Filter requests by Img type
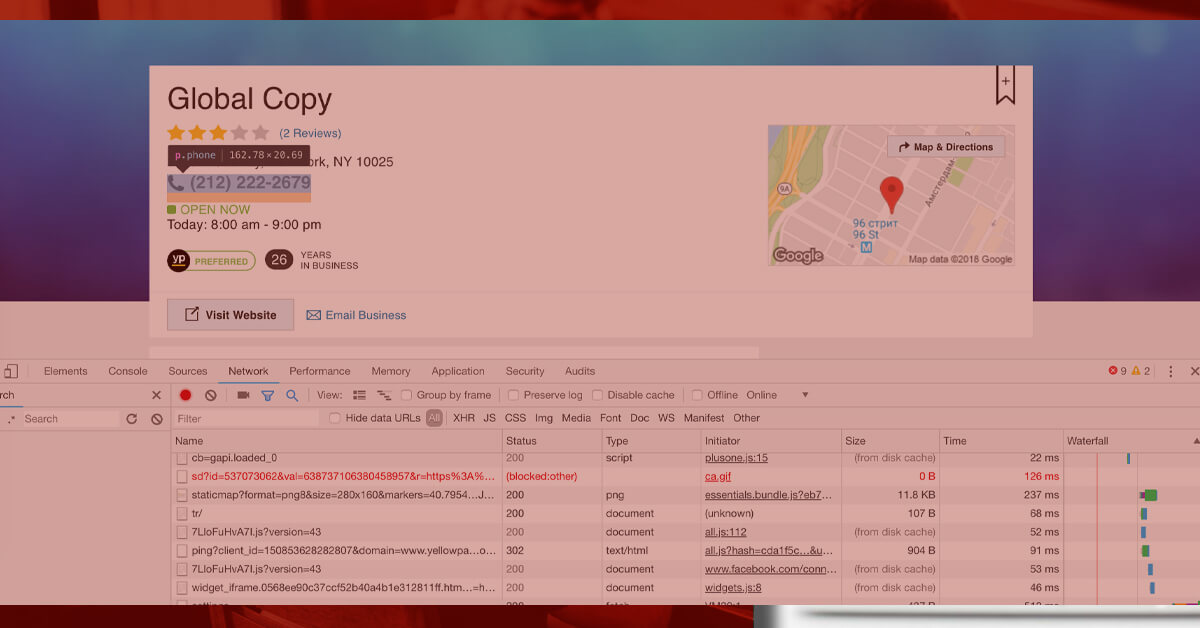Screen dimensions: 1200x628 pyautogui.click(x=544, y=418)
